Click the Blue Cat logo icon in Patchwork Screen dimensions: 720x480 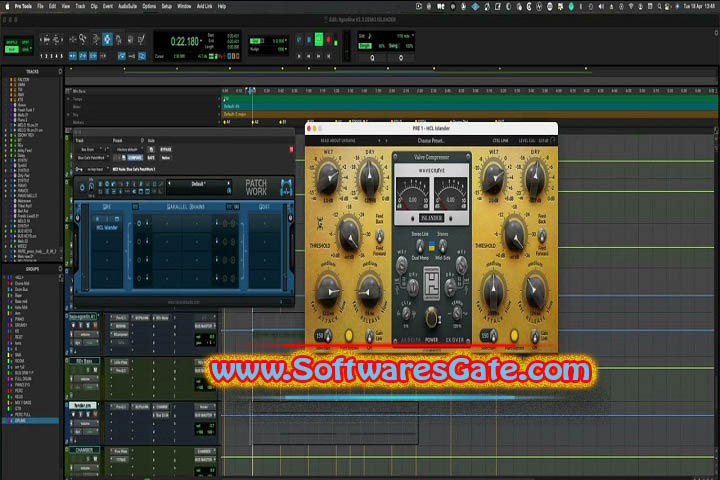286,187
